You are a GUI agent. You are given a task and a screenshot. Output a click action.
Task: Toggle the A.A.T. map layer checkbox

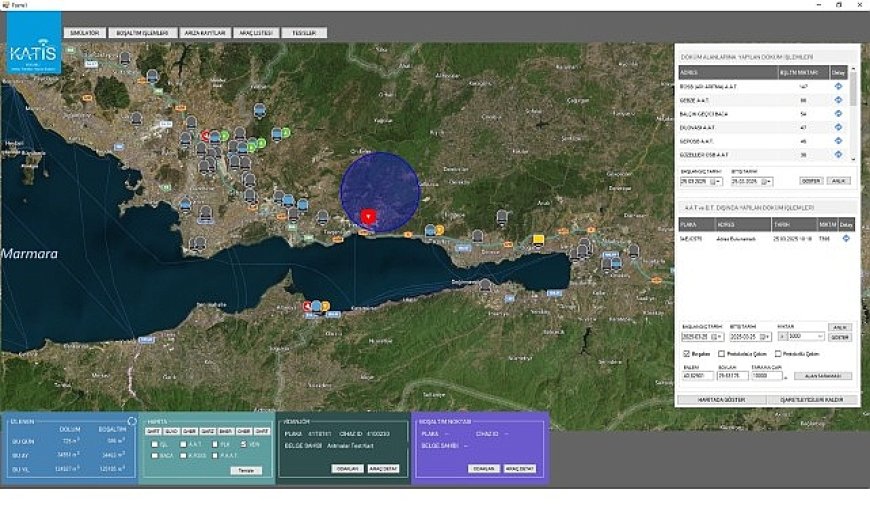[x=183, y=444]
